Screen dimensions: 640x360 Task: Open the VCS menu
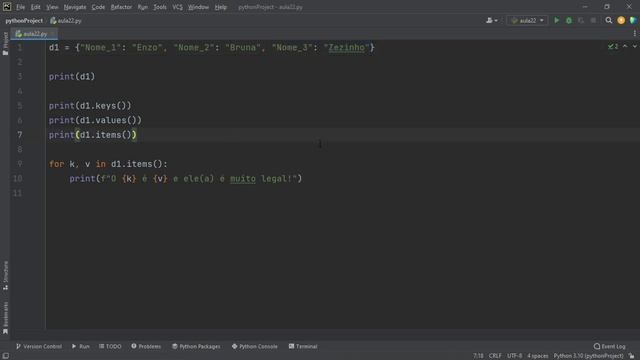tap(177, 7)
